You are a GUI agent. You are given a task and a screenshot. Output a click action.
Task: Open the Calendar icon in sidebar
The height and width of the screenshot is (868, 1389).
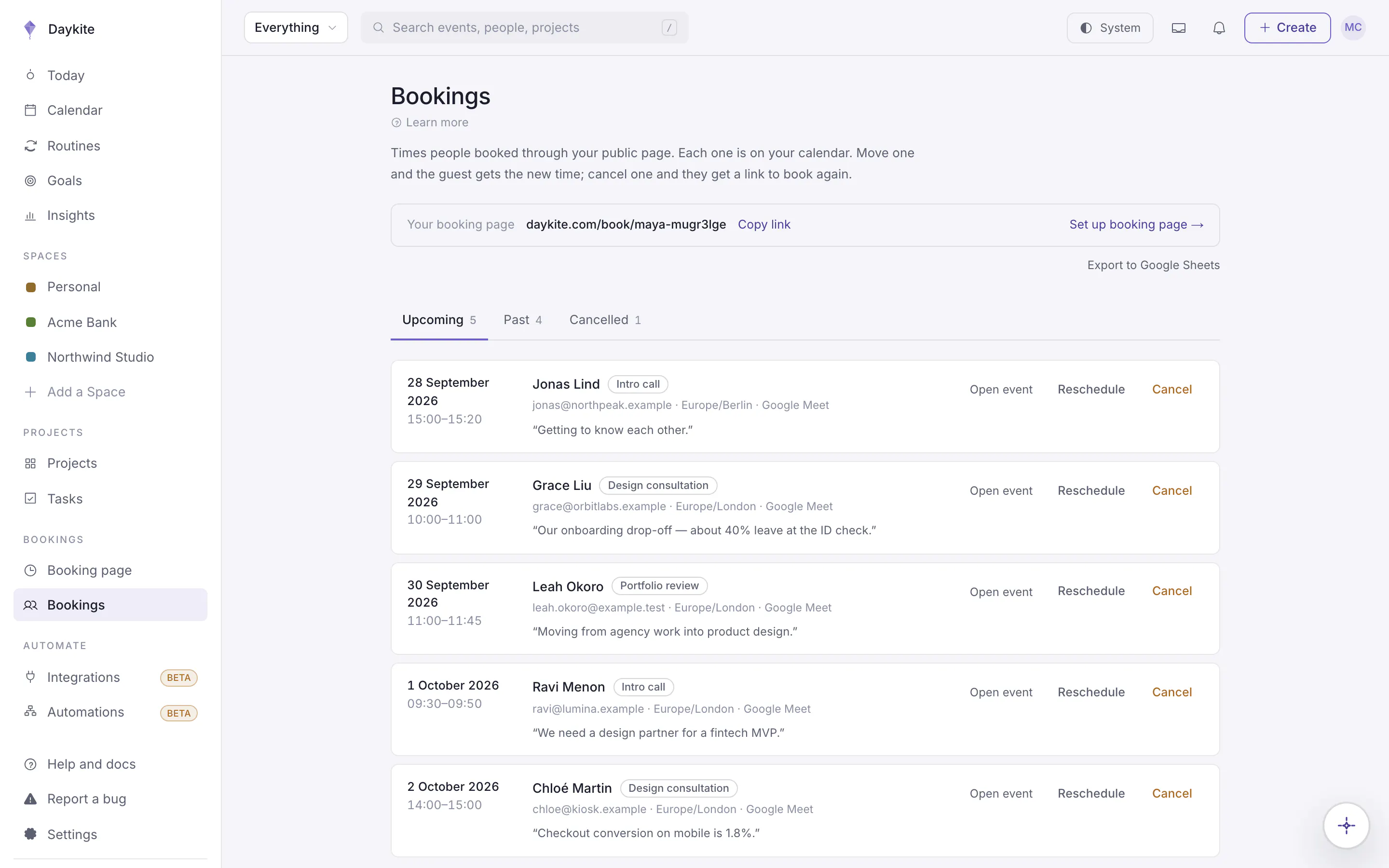[30, 110]
